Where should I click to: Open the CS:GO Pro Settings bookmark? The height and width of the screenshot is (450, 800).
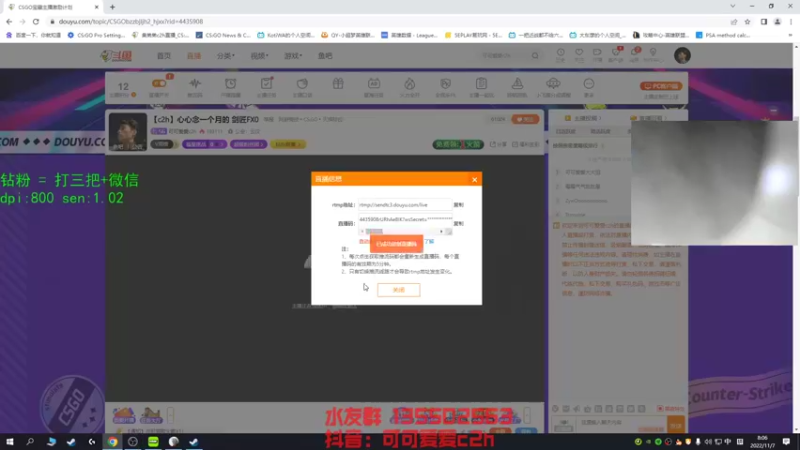point(96,35)
